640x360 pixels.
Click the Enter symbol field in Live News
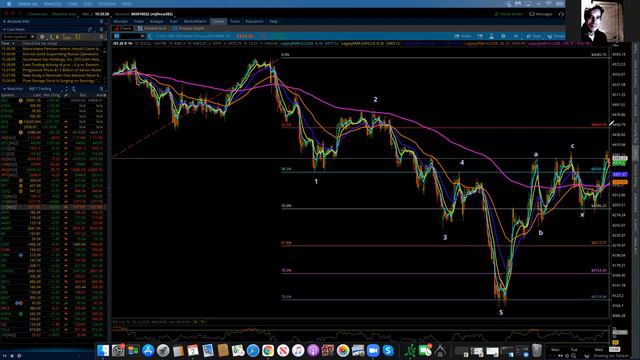(x=16, y=37)
